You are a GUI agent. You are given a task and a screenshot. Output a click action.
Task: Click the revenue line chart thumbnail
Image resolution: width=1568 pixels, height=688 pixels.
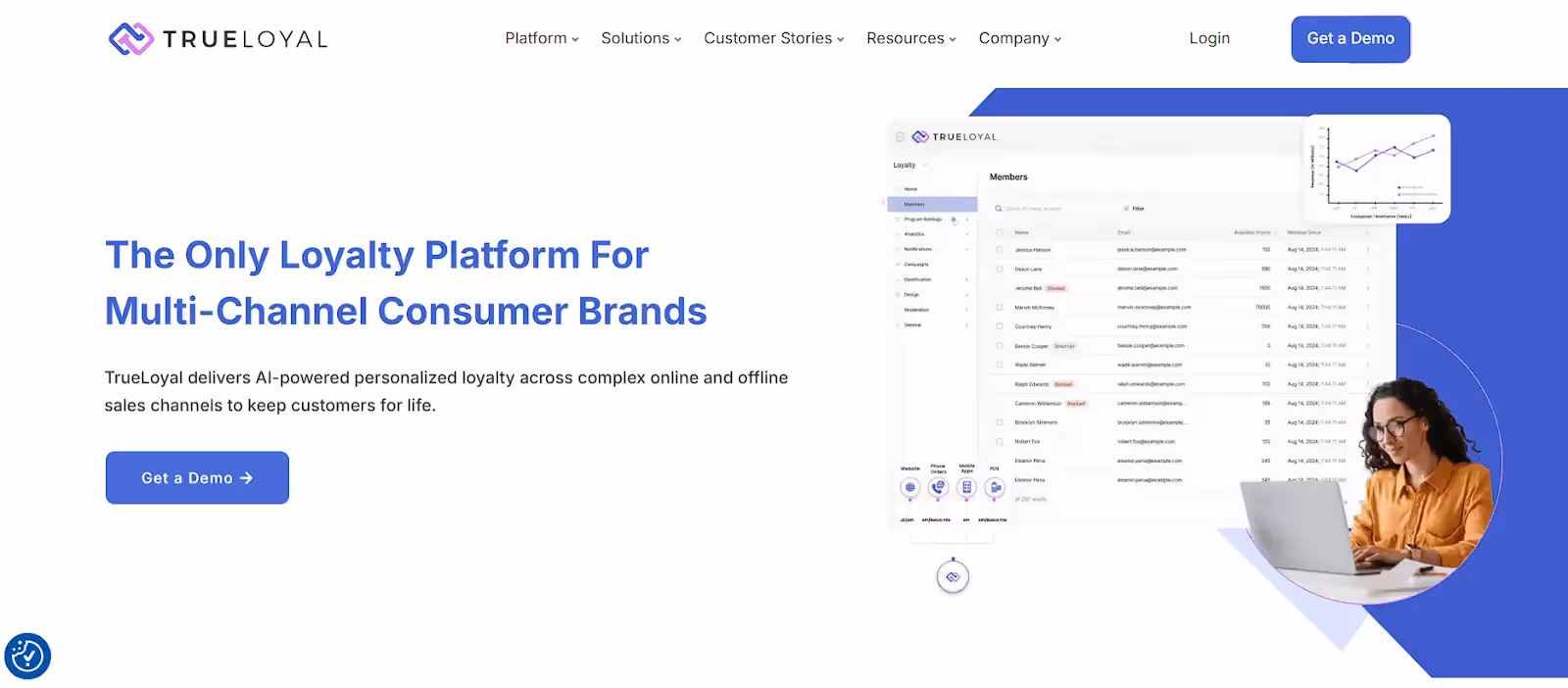pyautogui.click(x=1377, y=169)
